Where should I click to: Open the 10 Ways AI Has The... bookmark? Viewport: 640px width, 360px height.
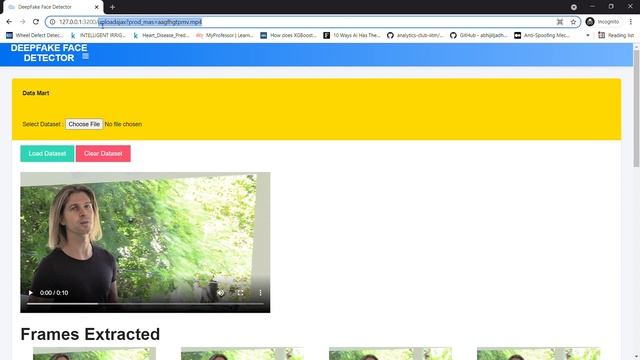pyautogui.click(x=352, y=36)
